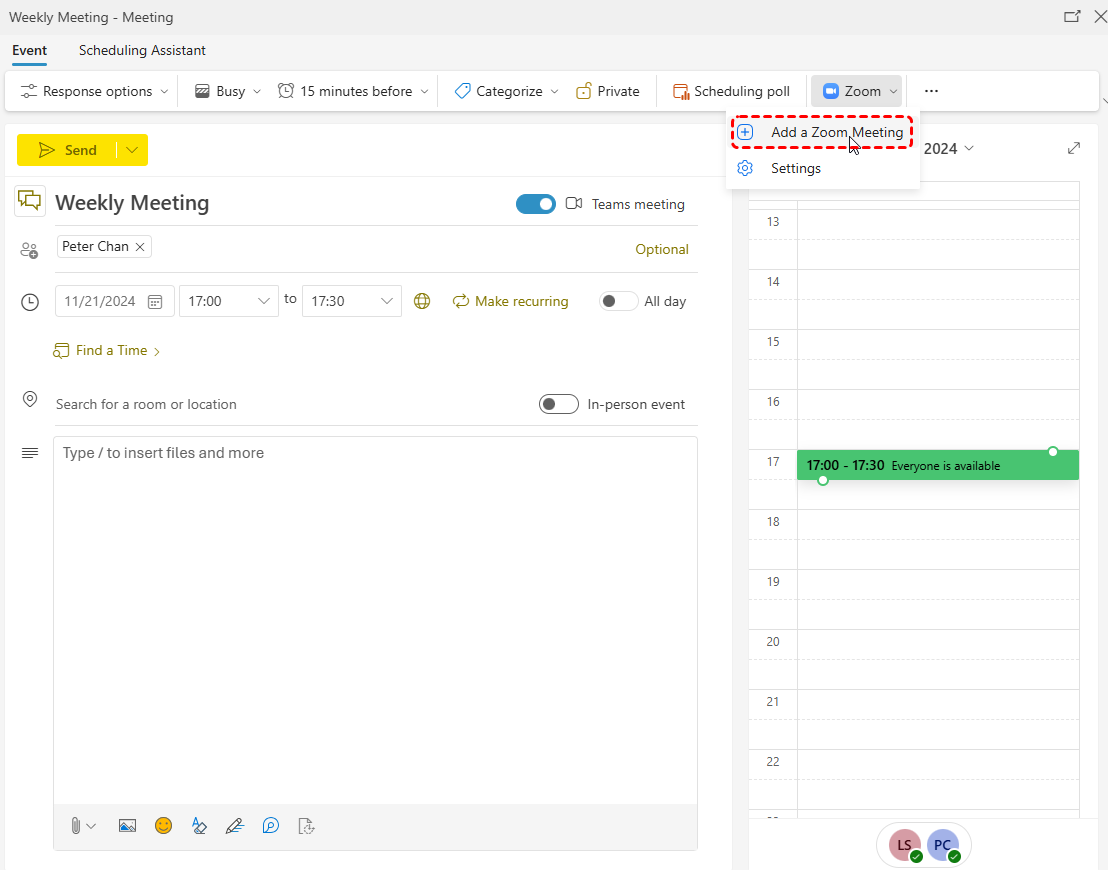Viewport: 1108px width, 870px height.
Task: Click the add attendees people icon
Action: 29,250
